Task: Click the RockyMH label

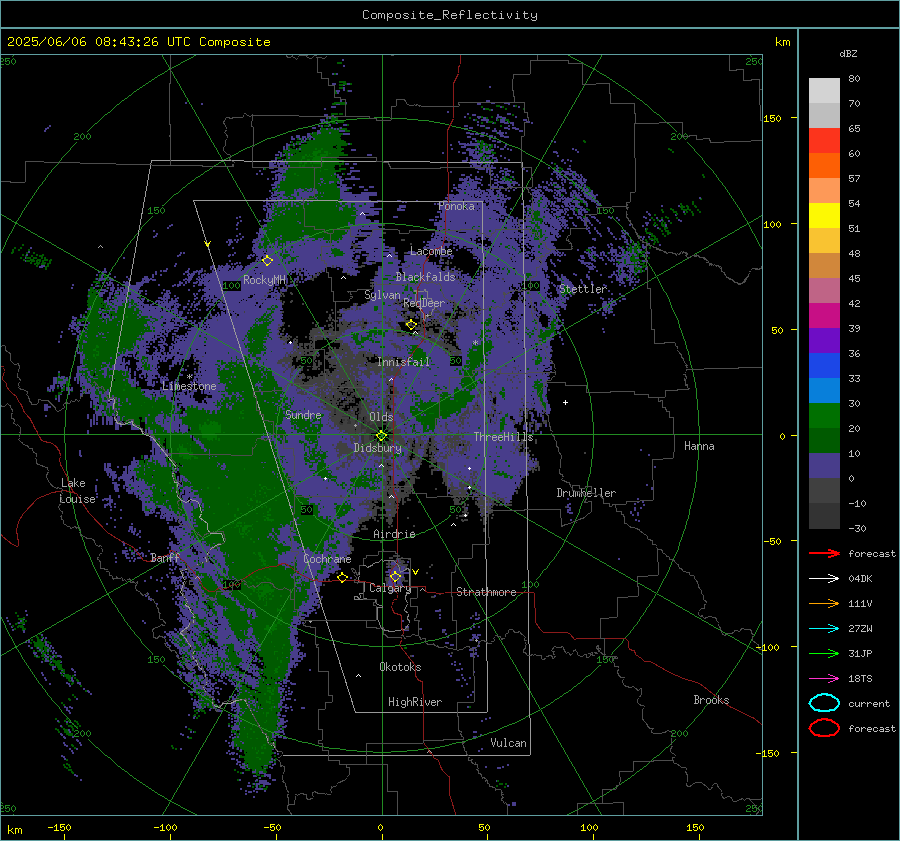Action: [264, 280]
